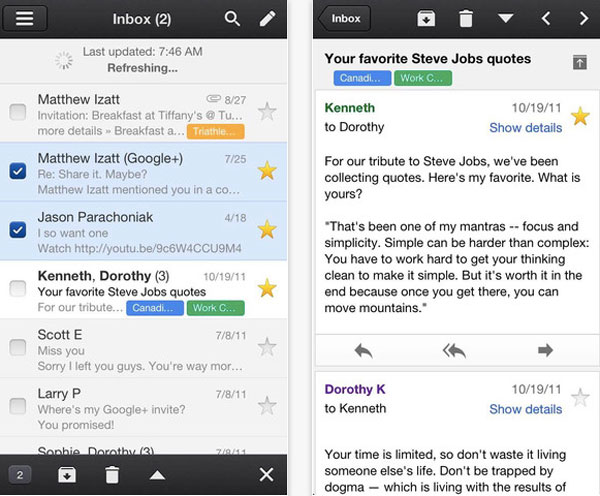
Task: Delete selected emails using bottom trash icon
Action: [112, 474]
